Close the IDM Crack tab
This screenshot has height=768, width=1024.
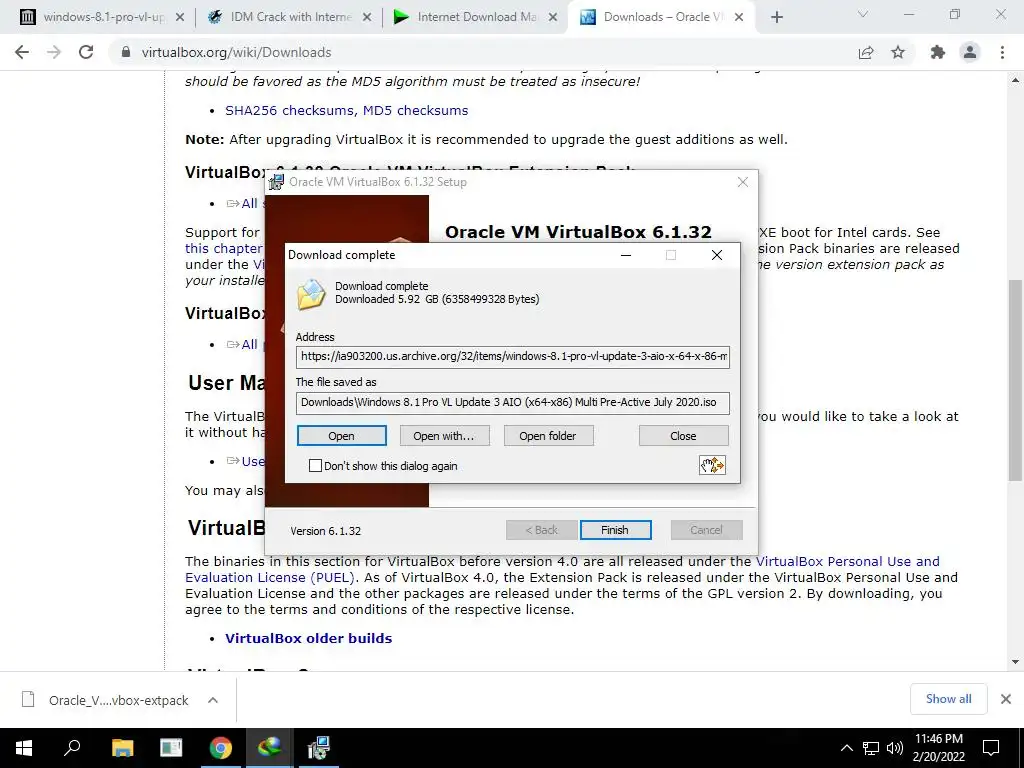[x=367, y=18]
